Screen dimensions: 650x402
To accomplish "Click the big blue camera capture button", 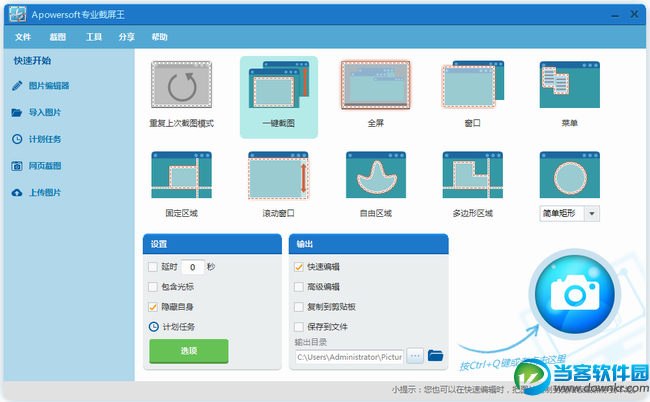I will [x=575, y=295].
